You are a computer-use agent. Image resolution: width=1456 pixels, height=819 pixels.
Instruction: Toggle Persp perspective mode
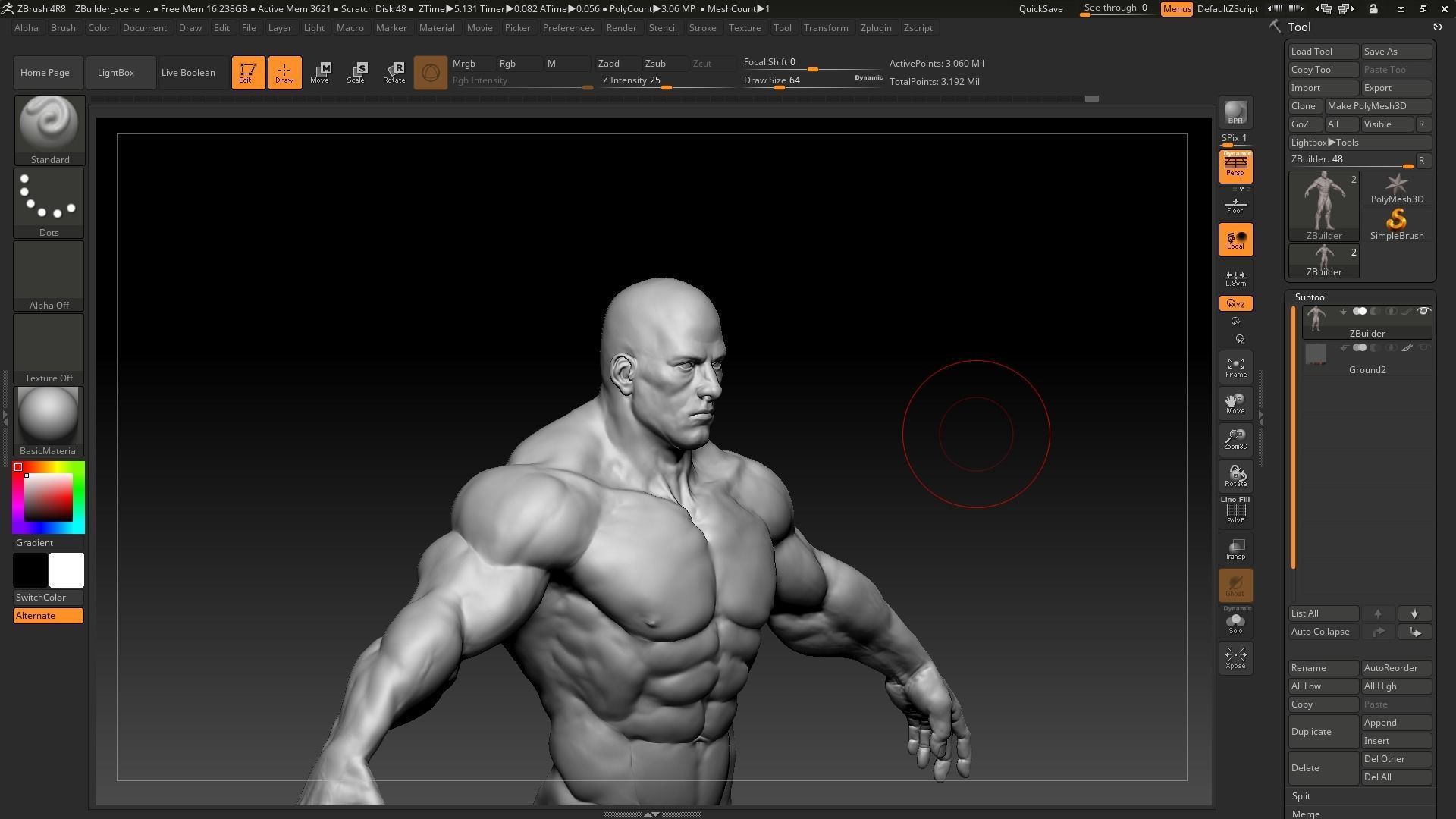coord(1235,167)
